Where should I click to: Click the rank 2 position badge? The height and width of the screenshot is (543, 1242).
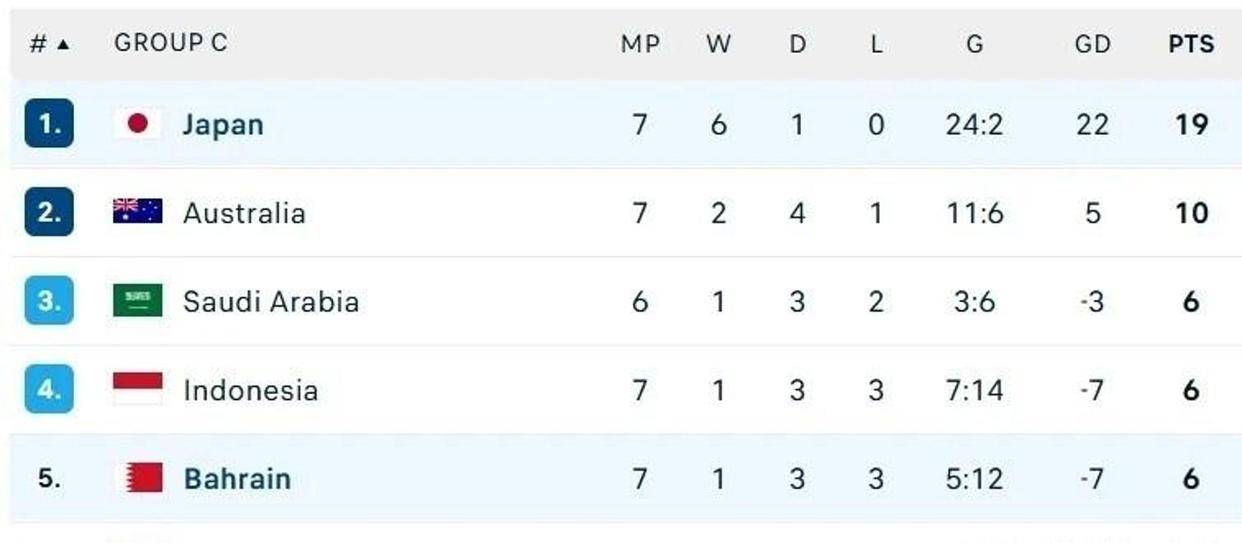[49, 212]
